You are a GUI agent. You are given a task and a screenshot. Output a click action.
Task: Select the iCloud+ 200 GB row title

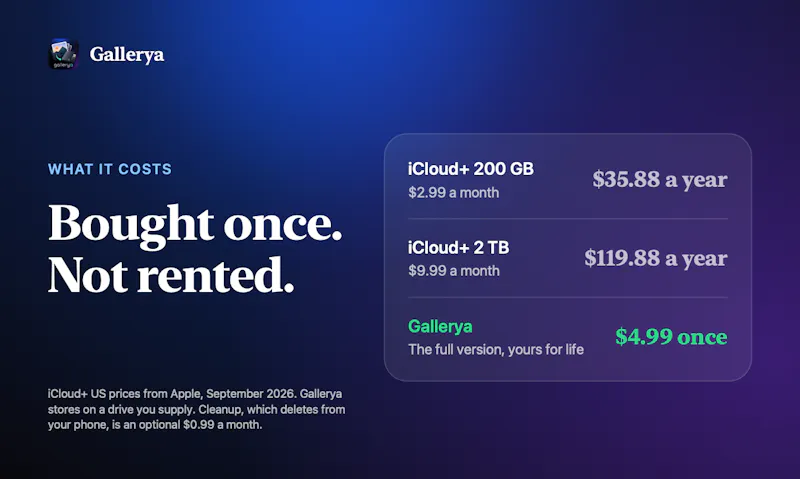coord(470,169)
